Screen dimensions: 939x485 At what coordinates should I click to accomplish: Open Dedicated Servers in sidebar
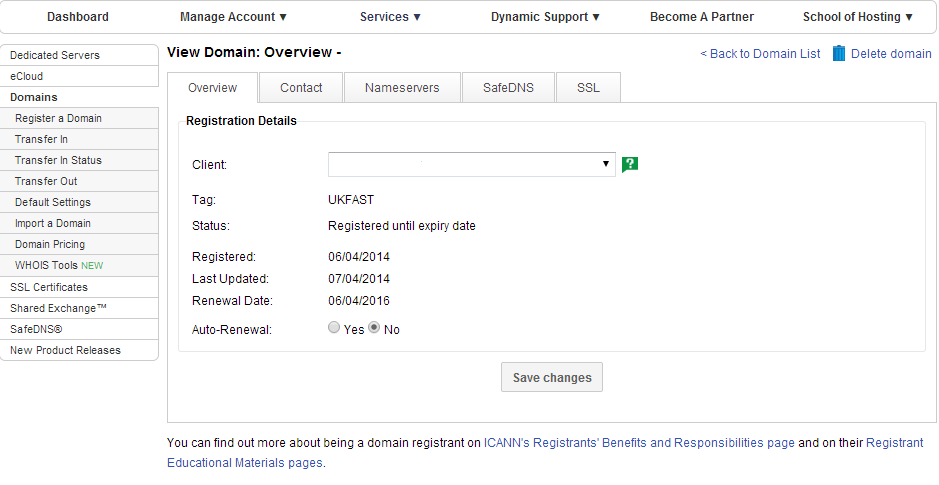point(79,55)
